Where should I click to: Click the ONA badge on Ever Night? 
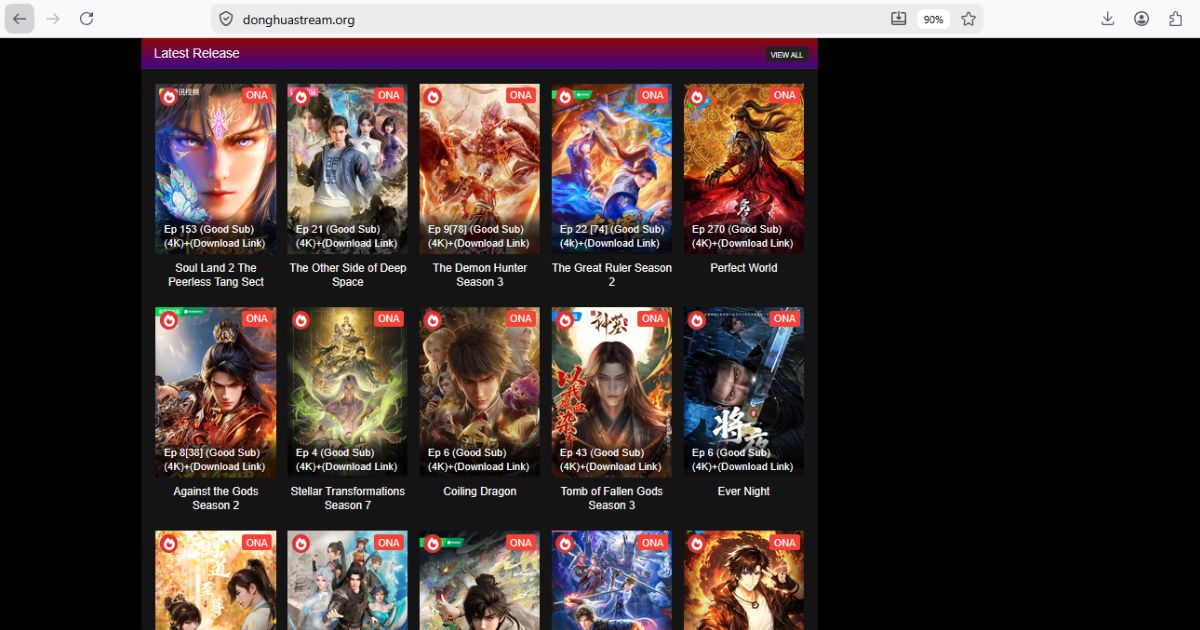tap(785, 318)
